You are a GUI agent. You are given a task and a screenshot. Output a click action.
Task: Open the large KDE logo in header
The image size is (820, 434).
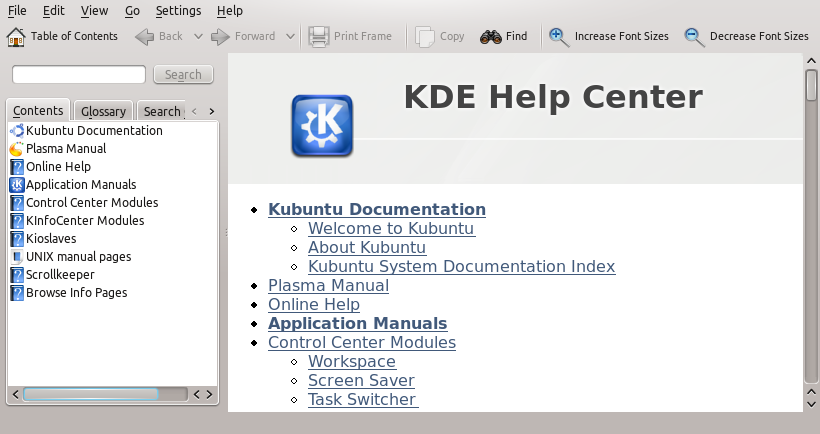click(x=321, y=126)
